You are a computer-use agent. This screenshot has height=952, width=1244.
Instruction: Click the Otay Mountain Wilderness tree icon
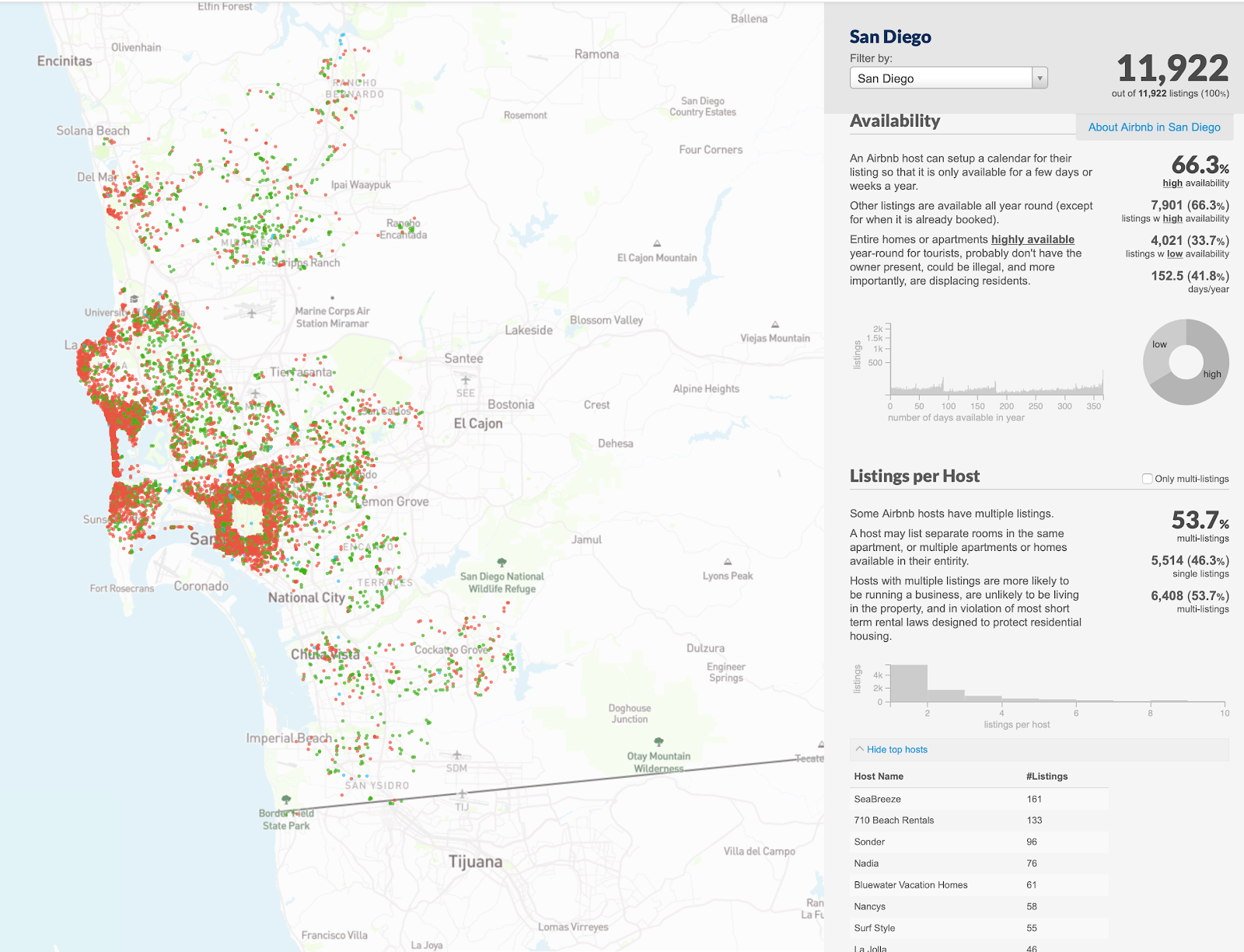pyautogui.click(x=659, y=742)
